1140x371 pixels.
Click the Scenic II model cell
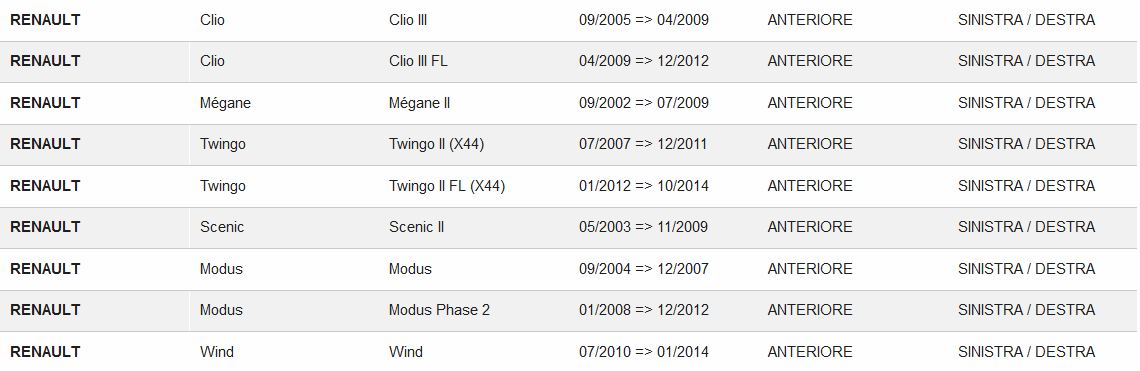click(417, 227)
